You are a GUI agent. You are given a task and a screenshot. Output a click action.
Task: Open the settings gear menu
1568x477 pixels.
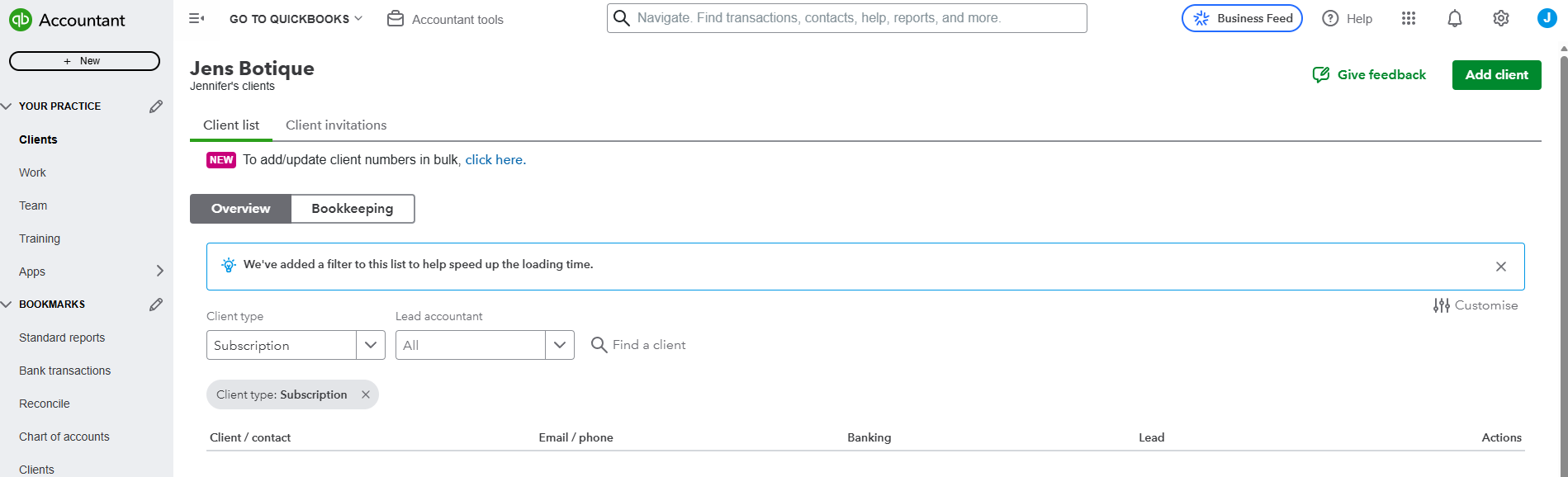(1501, 18)
